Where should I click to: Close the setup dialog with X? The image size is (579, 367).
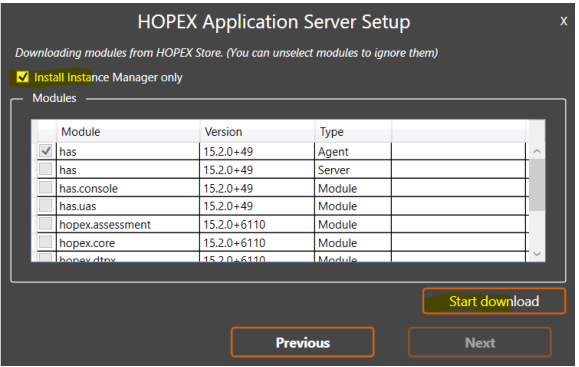click(563, 21)
